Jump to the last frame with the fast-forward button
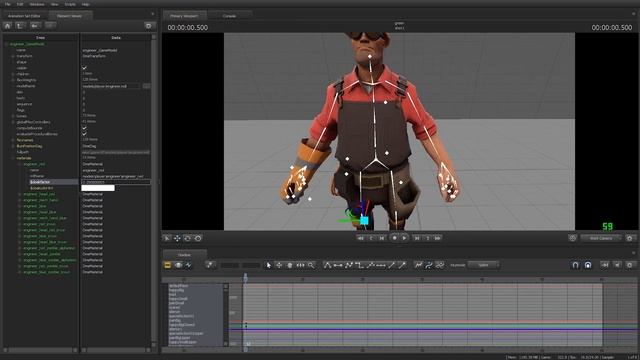The image size is (640, 360). [x=438, y=238]
